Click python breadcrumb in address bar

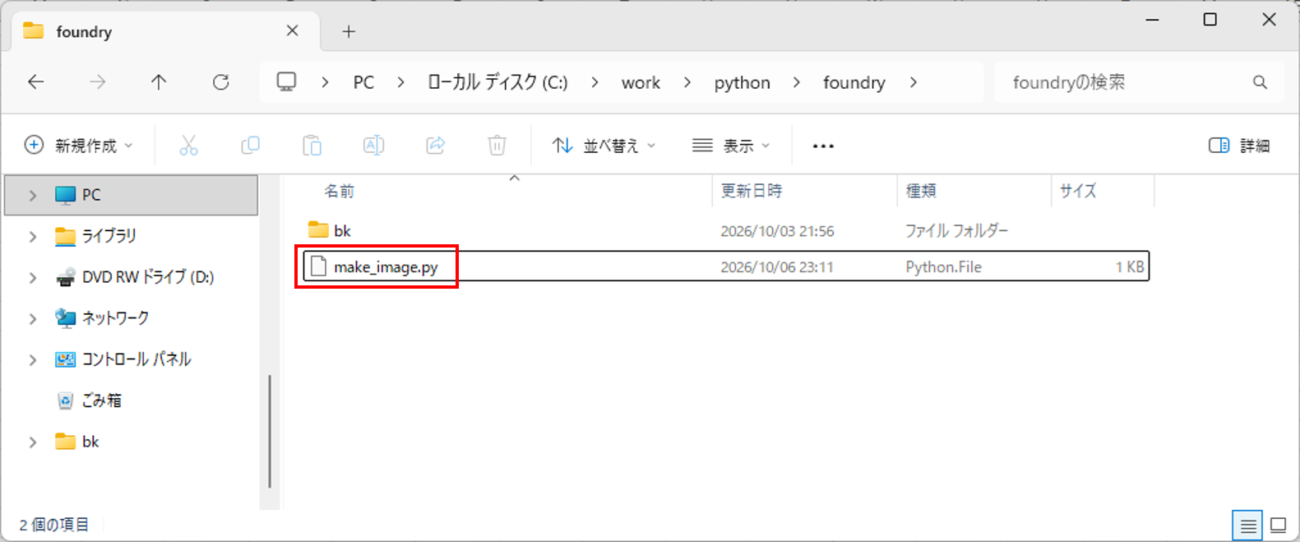click(742, 83)
